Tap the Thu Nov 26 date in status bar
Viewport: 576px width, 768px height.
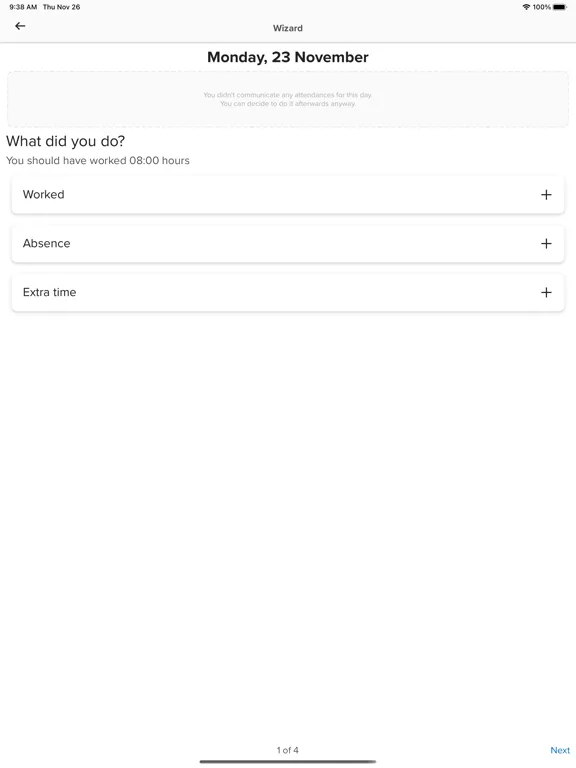click(x=61, y=7)
